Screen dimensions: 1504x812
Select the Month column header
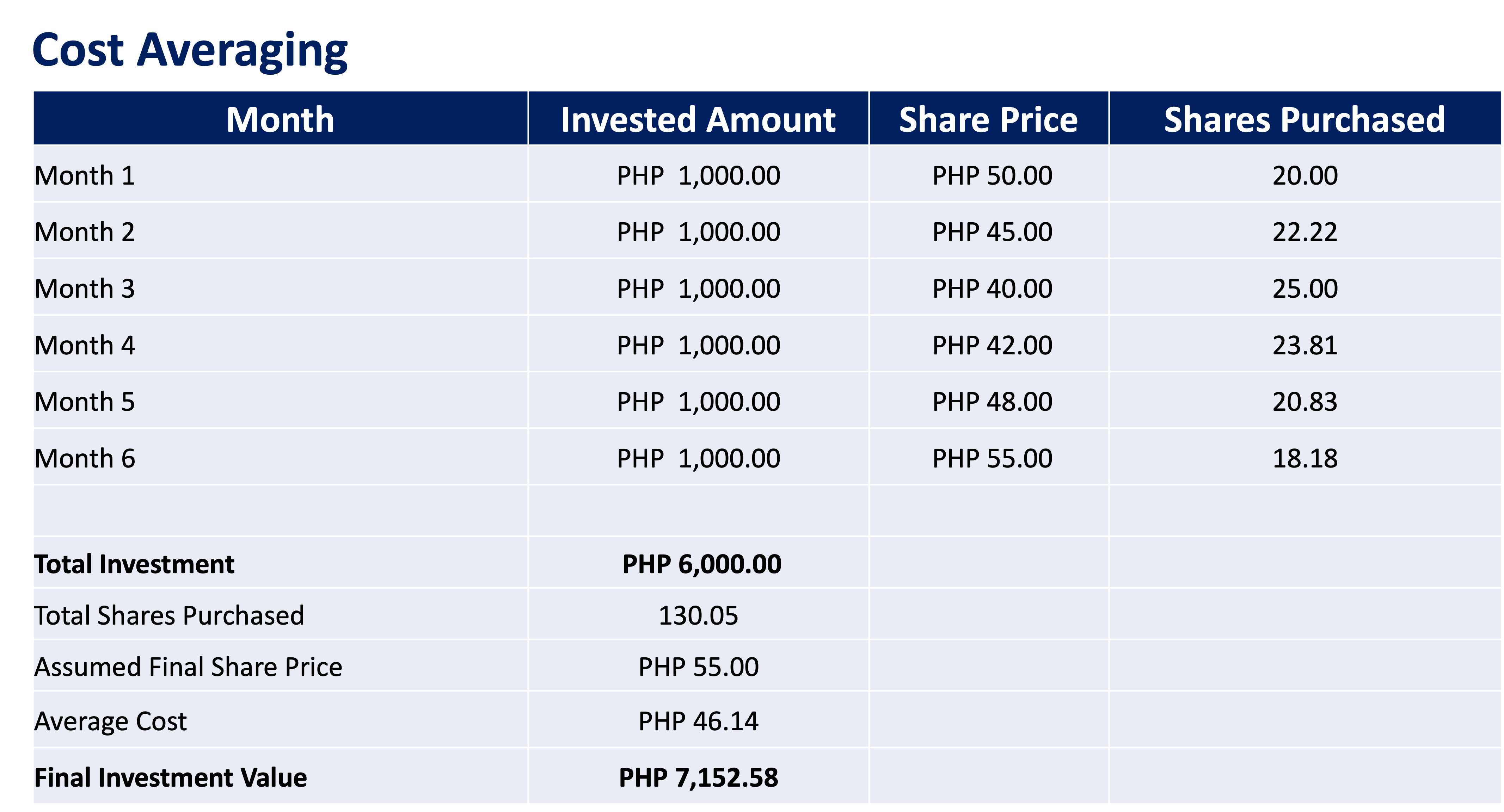280,119
